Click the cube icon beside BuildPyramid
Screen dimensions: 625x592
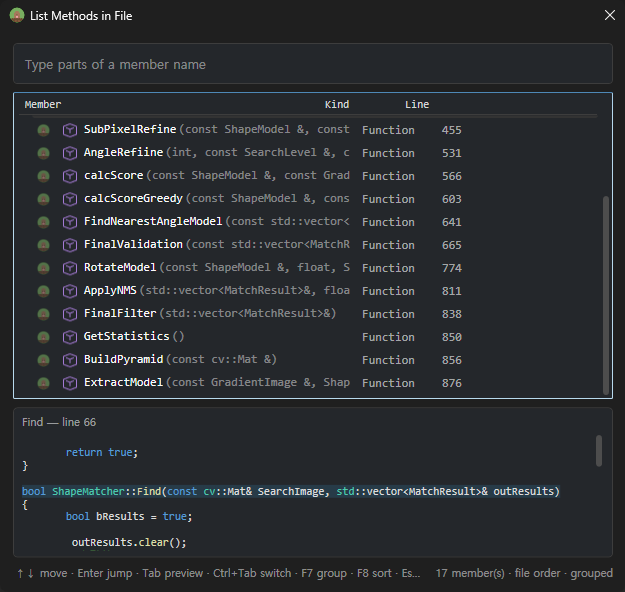(x=70, y=360)
